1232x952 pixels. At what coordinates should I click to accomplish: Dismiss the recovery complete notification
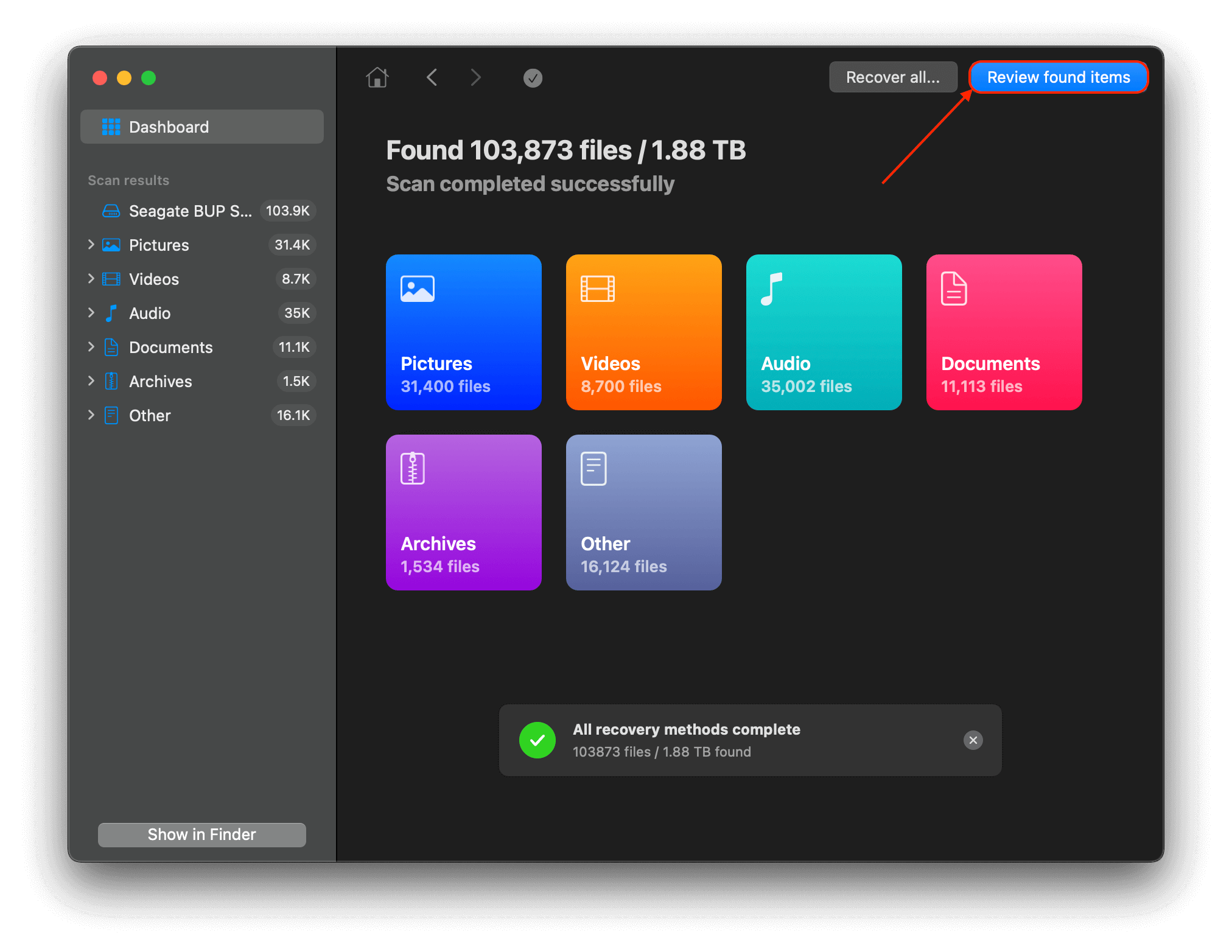(x=973, y=740)
